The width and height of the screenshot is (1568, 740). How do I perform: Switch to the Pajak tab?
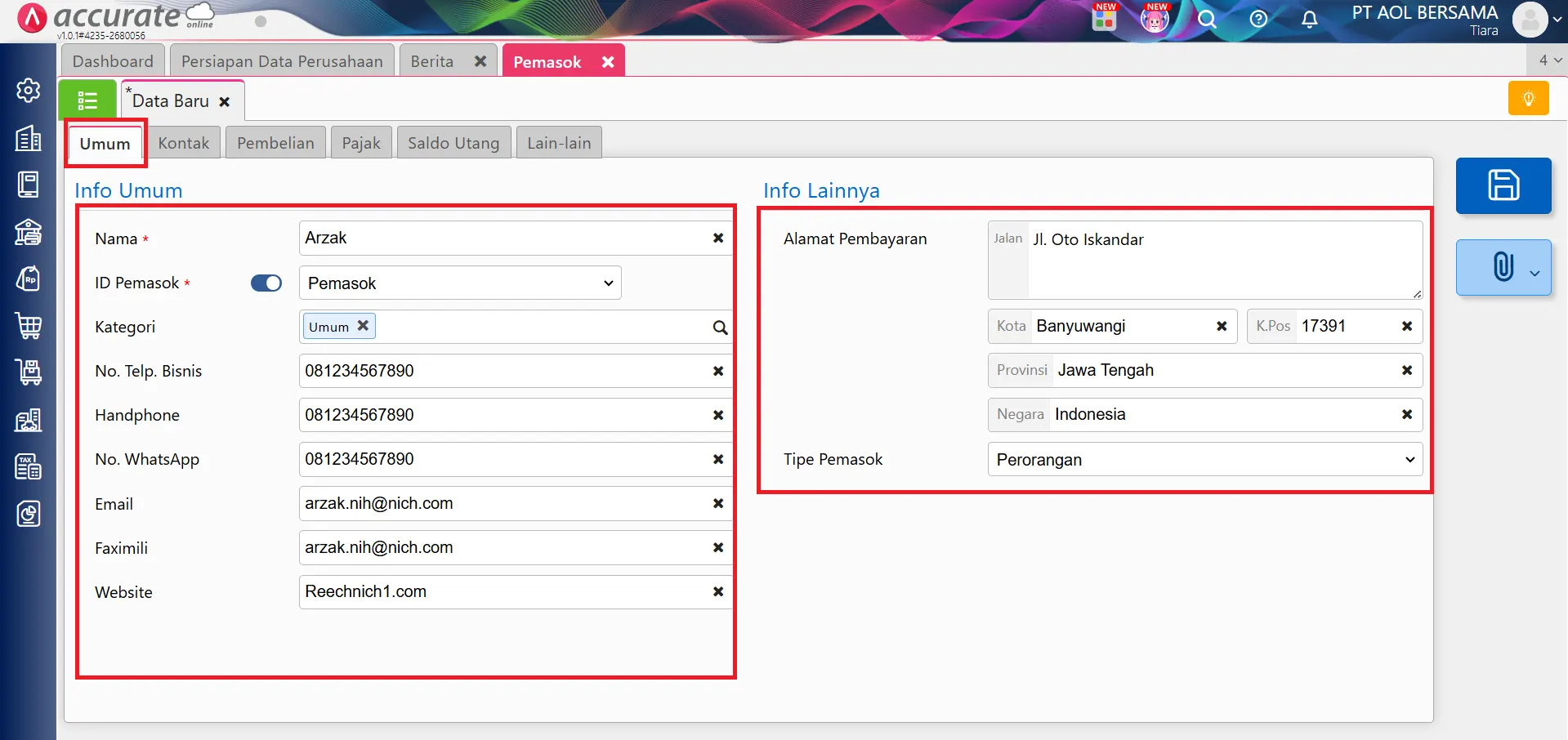(x=361, y=143)
